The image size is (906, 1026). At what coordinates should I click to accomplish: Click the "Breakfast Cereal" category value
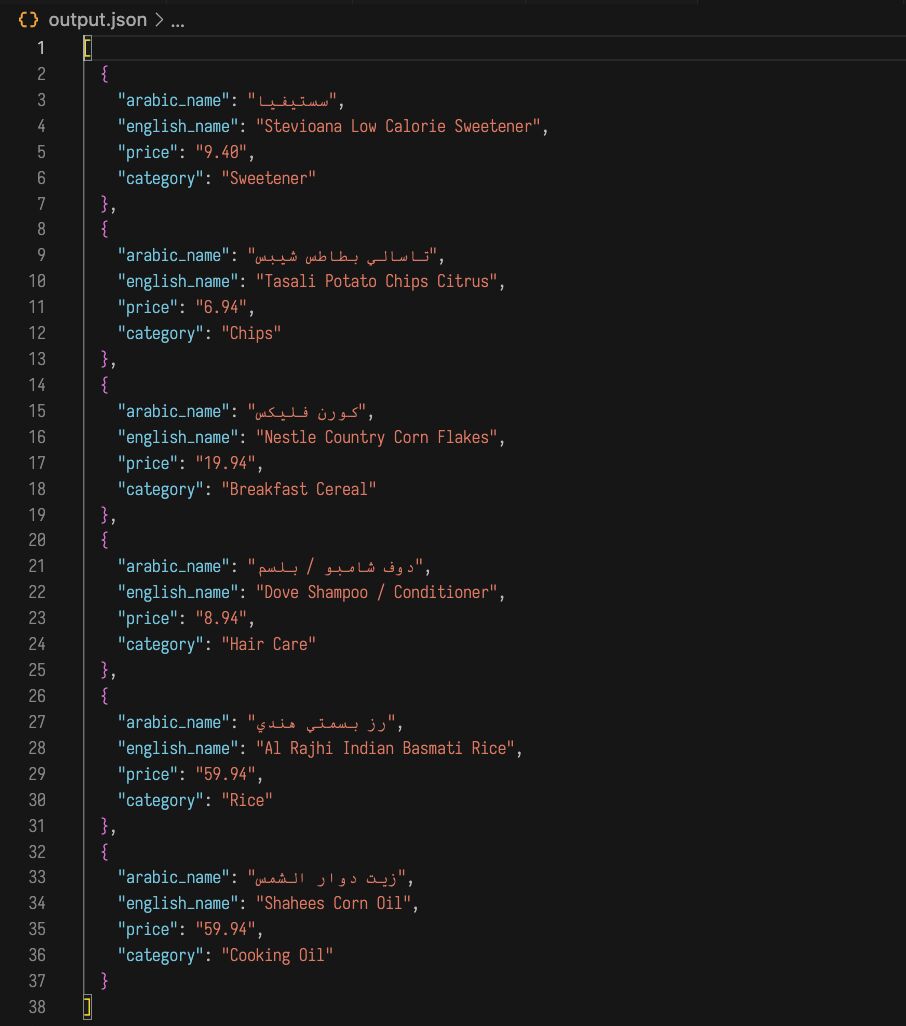[299, 489]
